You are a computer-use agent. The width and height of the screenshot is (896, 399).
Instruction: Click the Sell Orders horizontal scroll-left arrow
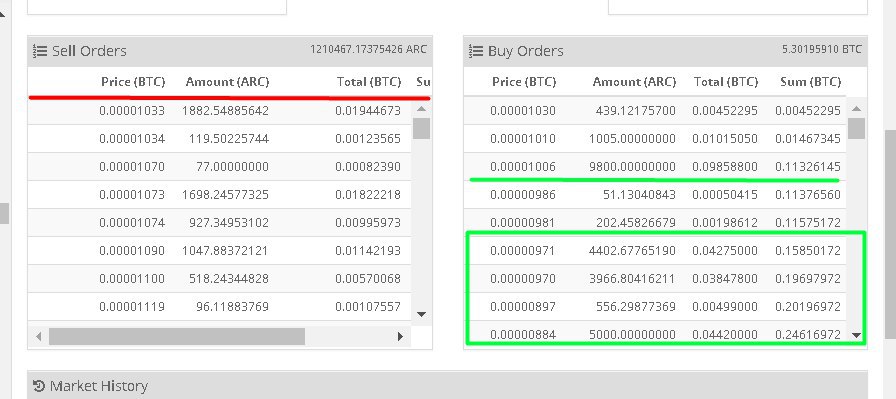coord(38,337)
